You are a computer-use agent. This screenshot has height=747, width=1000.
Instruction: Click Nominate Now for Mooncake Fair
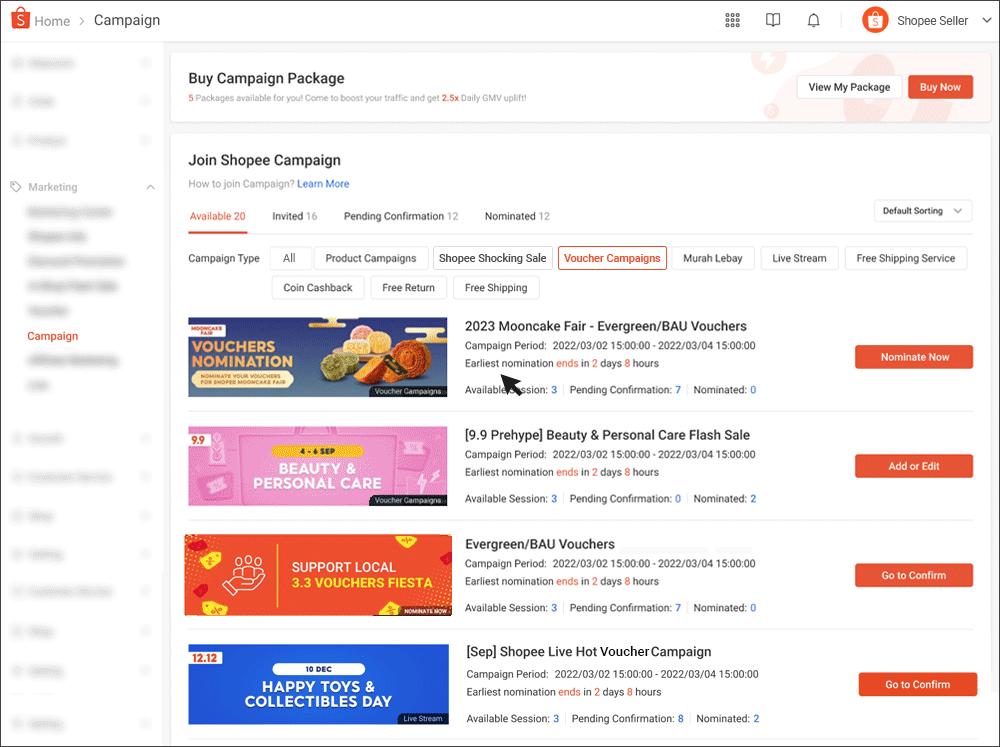point(914,357)
